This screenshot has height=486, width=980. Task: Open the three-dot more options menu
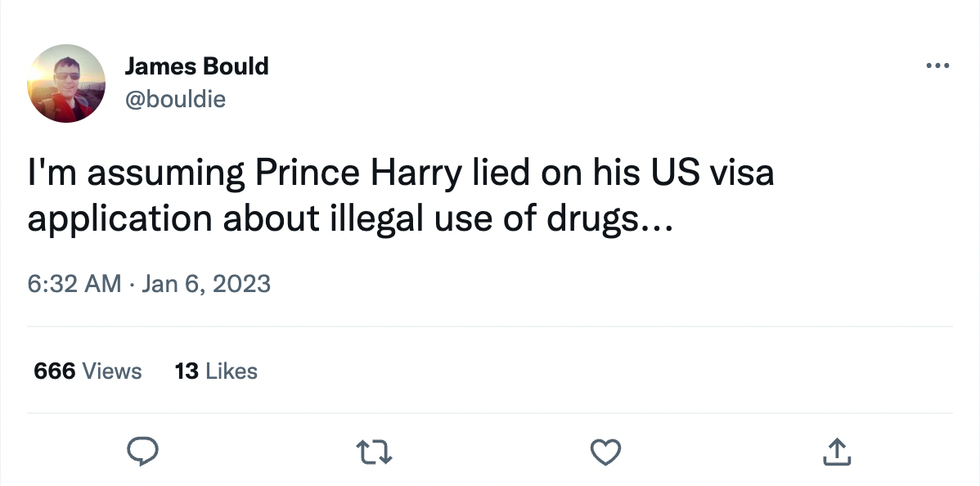click(937, 66)
